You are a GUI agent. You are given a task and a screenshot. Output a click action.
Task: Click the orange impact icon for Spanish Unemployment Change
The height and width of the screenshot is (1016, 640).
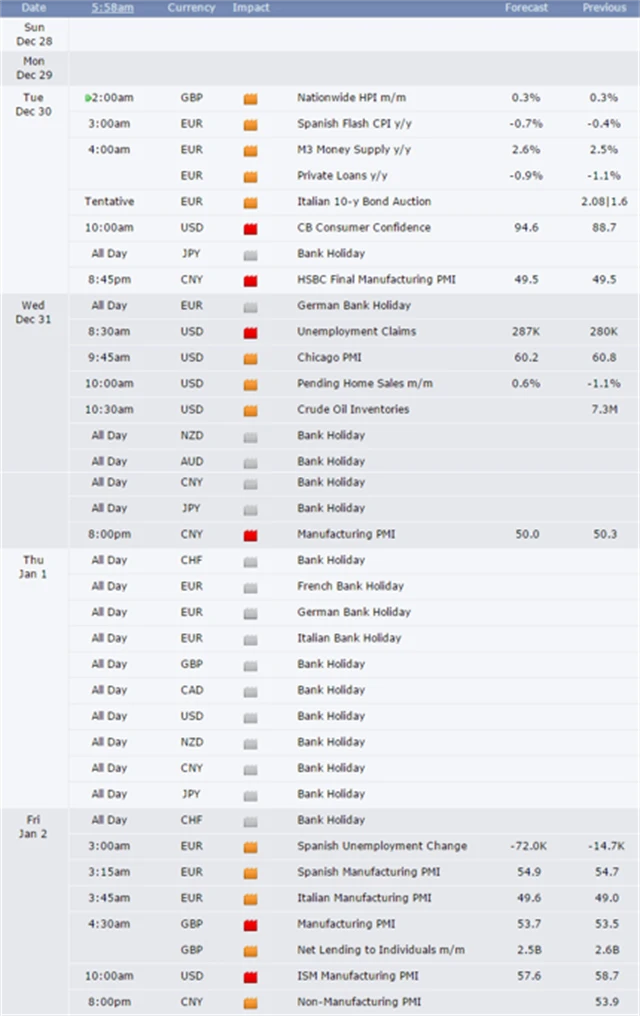250,846
